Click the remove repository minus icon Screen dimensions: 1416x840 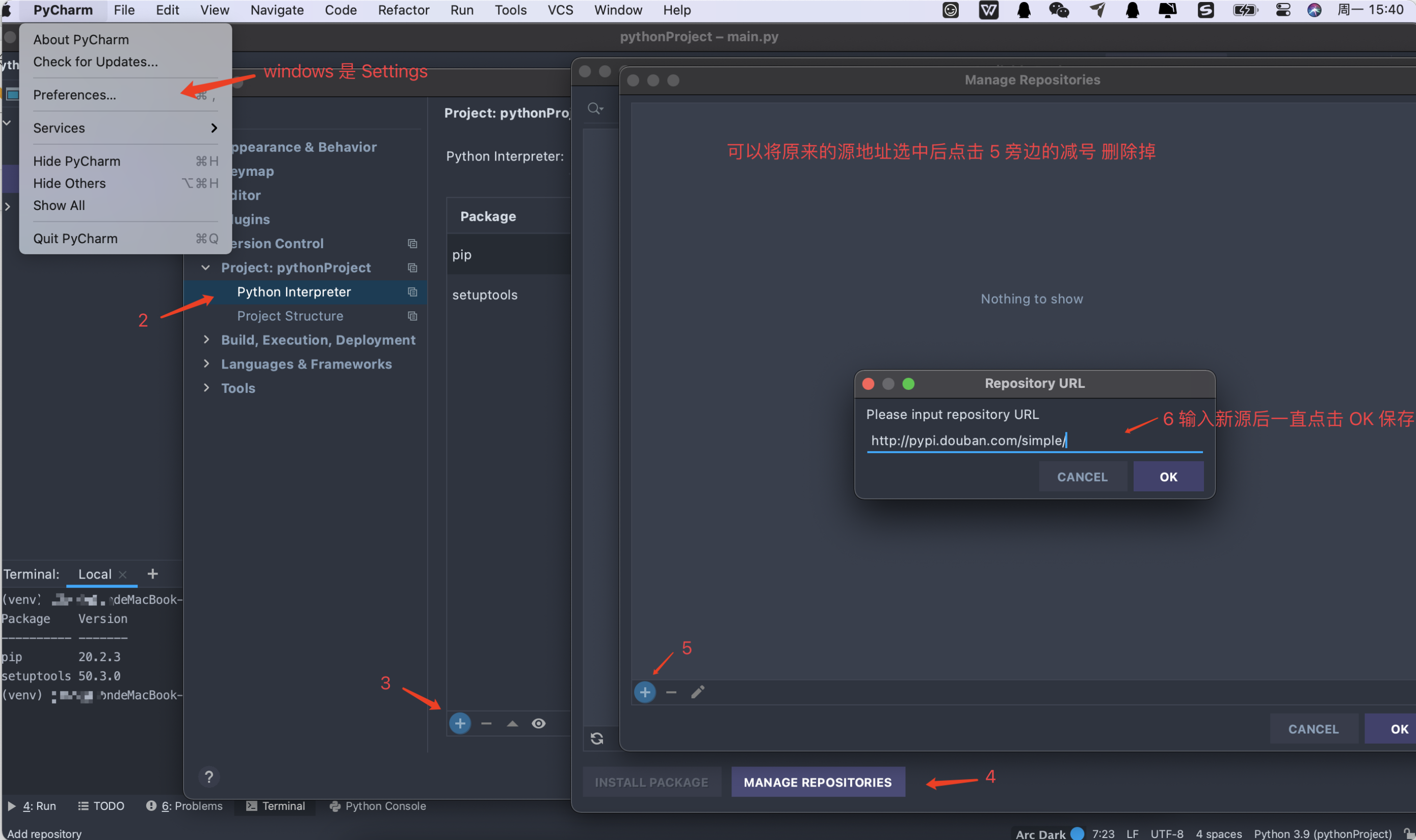[x=671, y=692]
